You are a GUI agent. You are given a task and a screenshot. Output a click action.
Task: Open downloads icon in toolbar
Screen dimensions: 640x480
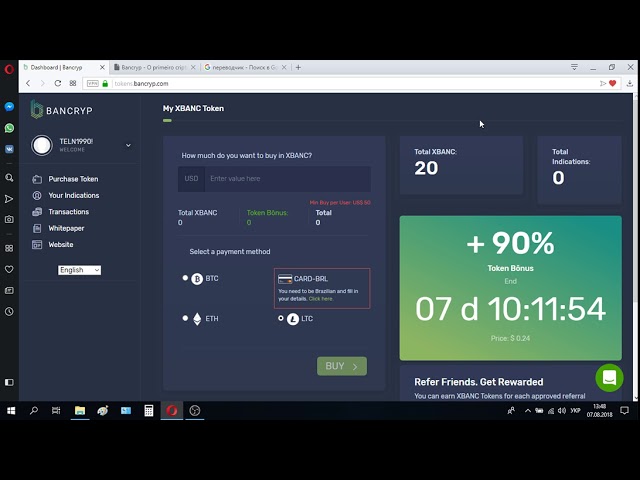(629, 83)
